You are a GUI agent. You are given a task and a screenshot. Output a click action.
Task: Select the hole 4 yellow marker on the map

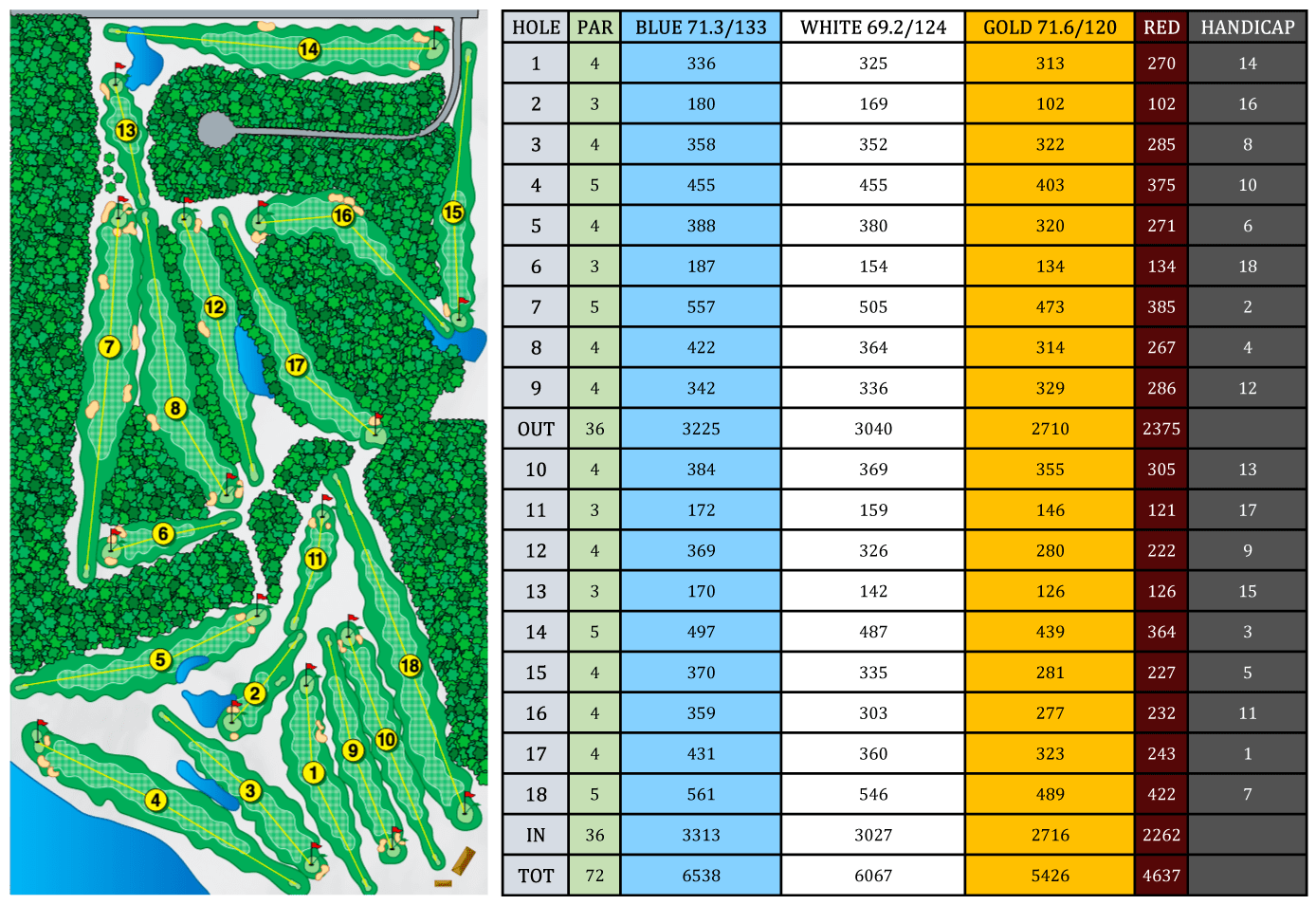156,801
